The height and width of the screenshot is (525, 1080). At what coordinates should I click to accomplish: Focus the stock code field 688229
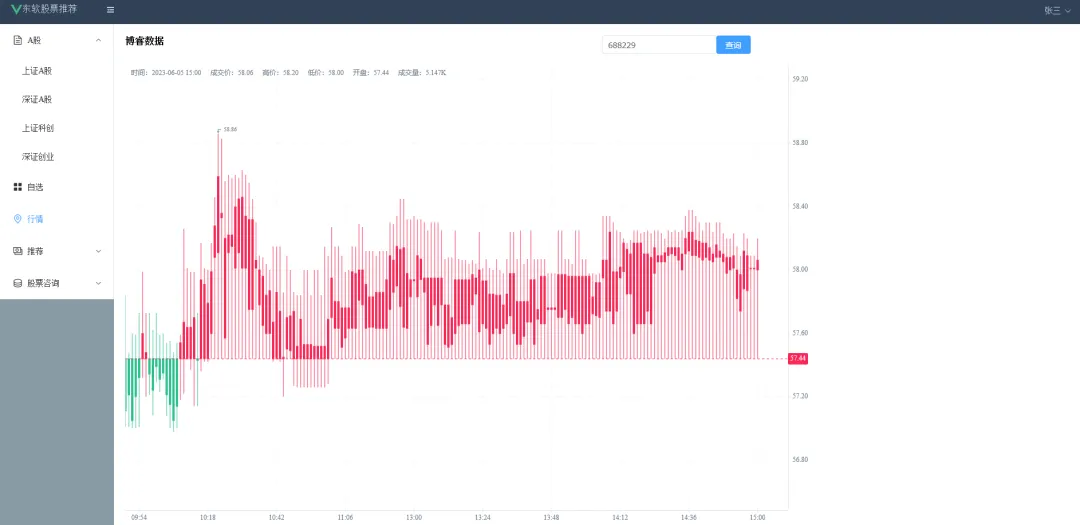658,45
